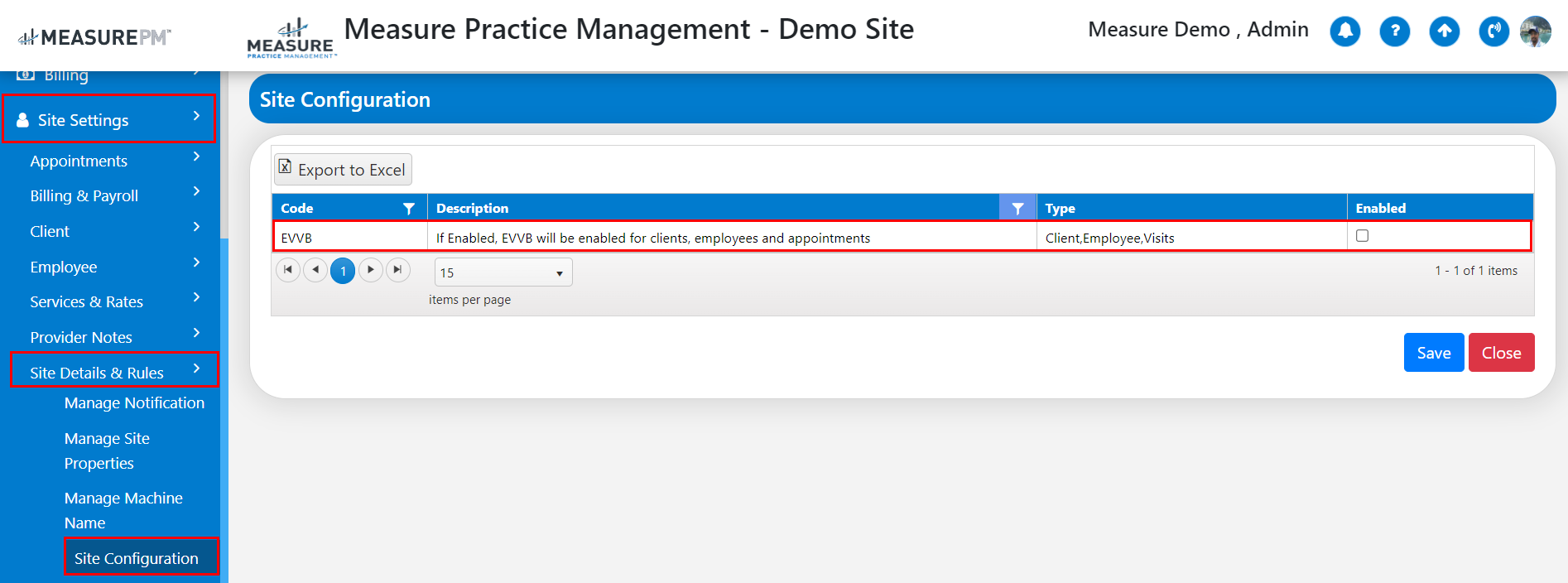This screenshot has height=583, width=1568.
Task: Enable the EVVB checkbox
Action: (1362, 236)
